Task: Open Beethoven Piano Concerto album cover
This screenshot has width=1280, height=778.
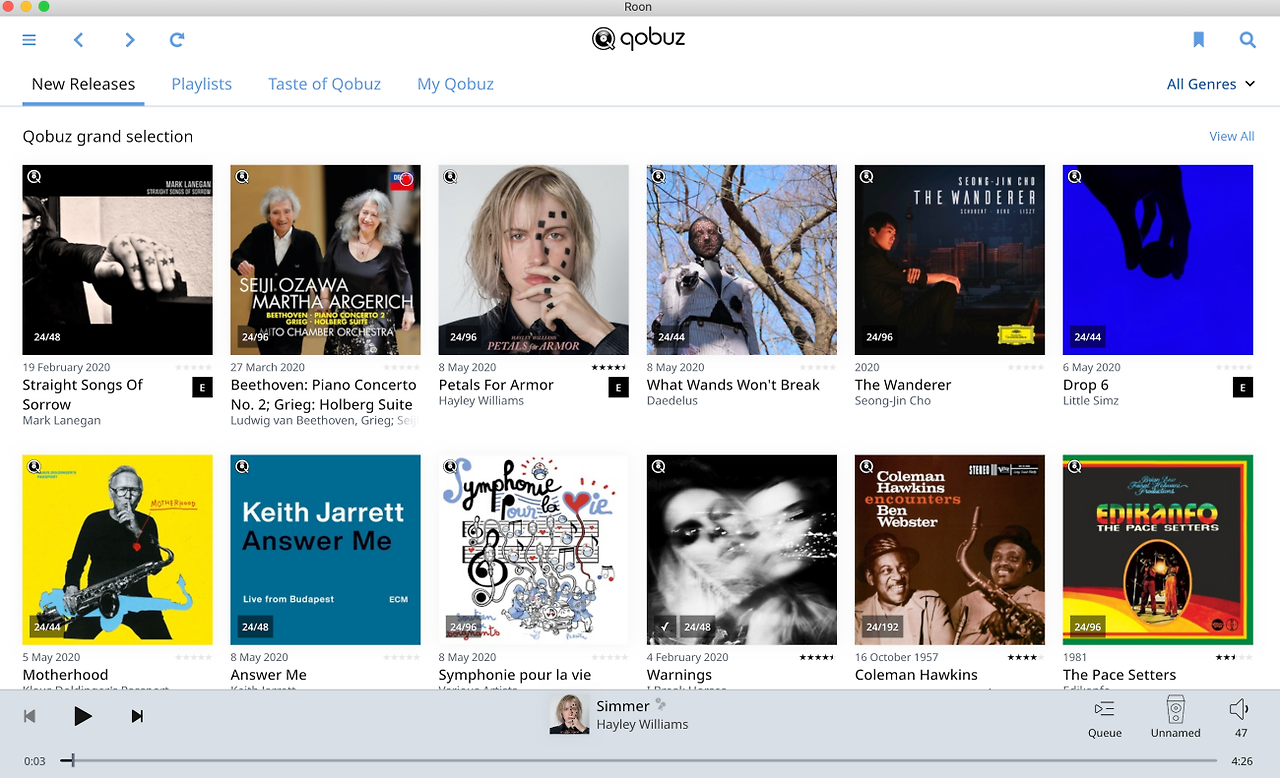Action: [x=326, y=260]
